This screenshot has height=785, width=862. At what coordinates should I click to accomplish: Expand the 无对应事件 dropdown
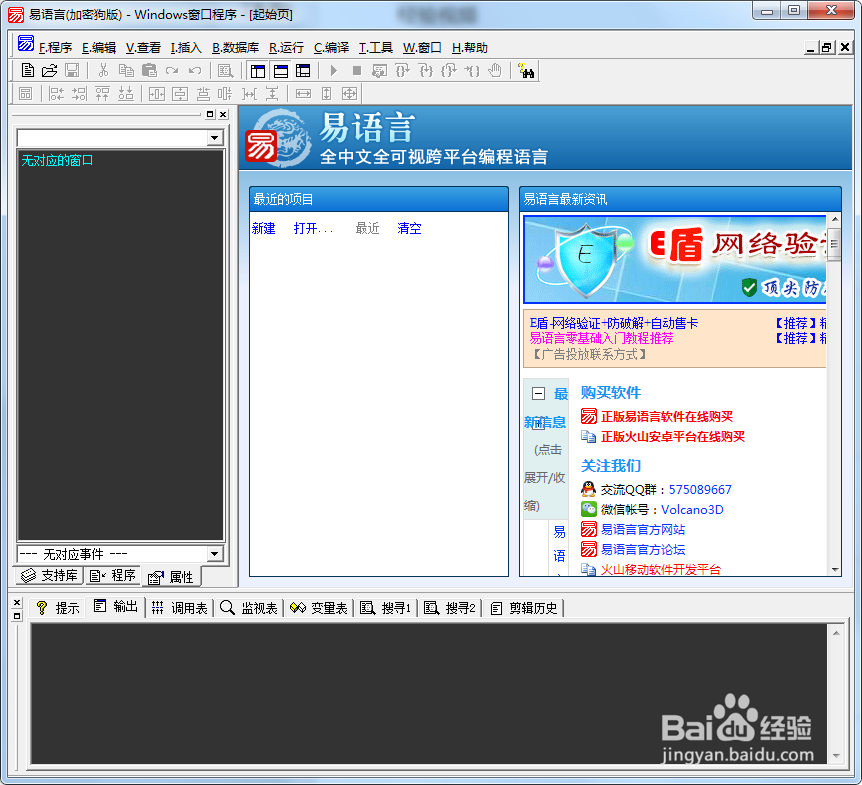coord(215,554)
